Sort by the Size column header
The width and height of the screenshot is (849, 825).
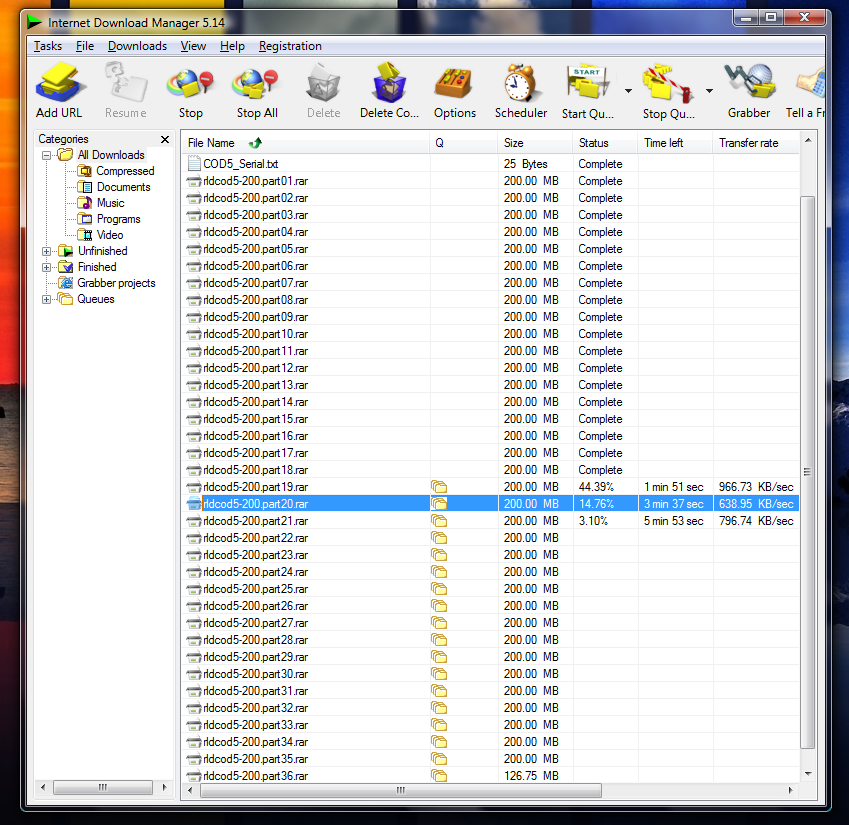pos(535,143)
